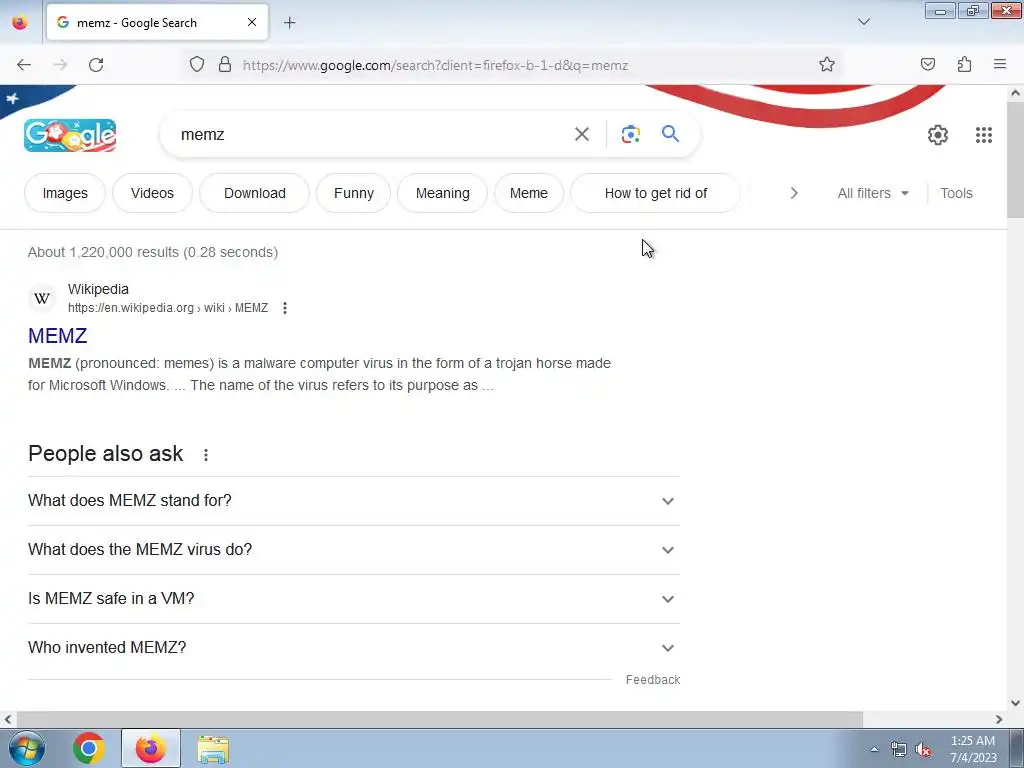Select the Meaning filter chip
The image size is (1024, 768).
[443, 193]
